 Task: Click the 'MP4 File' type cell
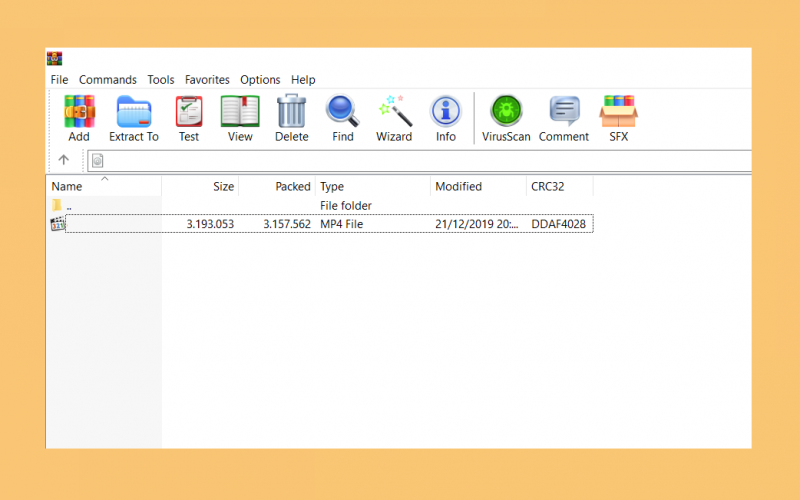pos(341,224)
